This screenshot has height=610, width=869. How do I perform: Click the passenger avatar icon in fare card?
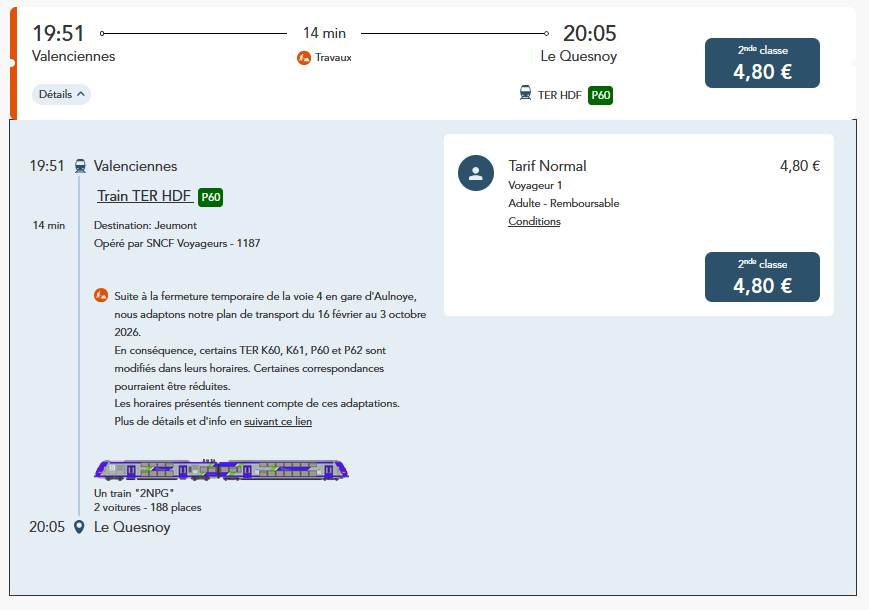coord(476,173)
